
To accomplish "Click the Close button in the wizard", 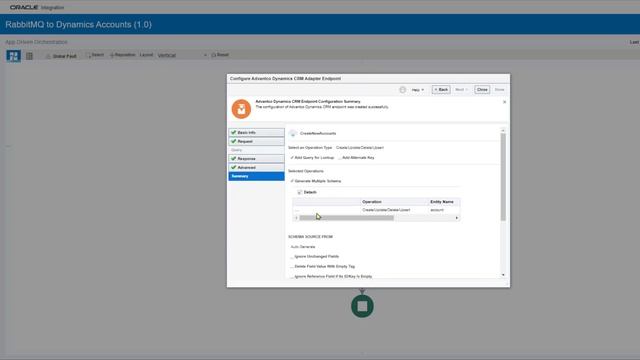I will (x=482, y=89).
